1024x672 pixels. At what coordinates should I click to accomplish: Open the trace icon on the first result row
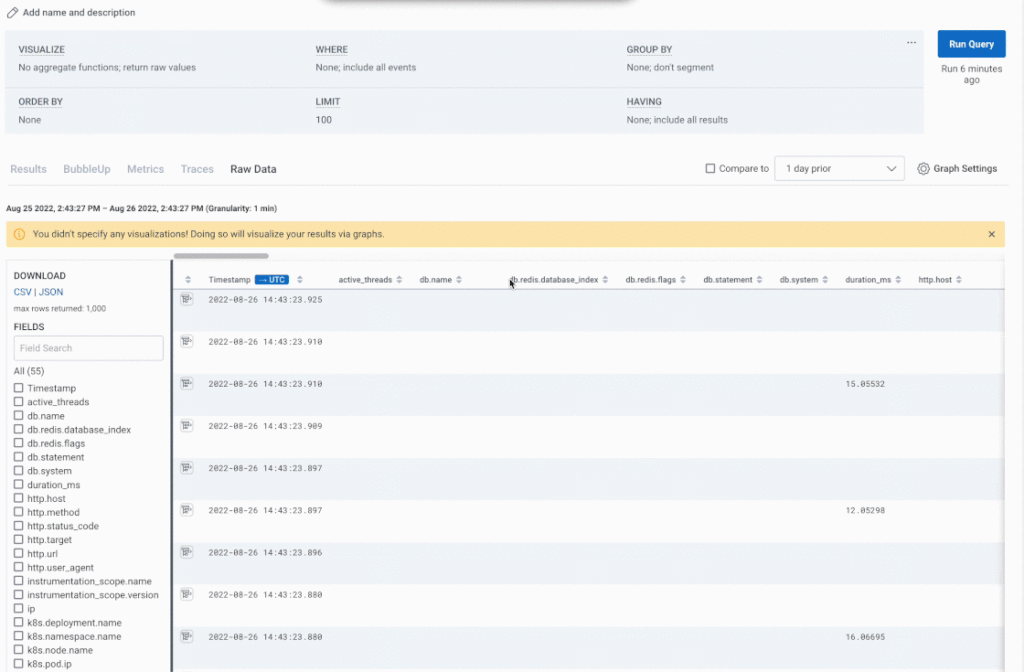186,299
